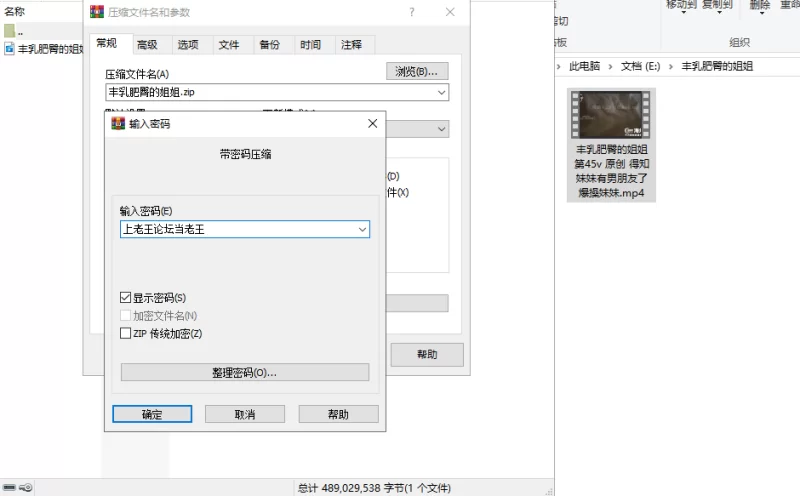Switch to the 高级 tab
The width and height of the screenshot is (800, 496).
147,45
